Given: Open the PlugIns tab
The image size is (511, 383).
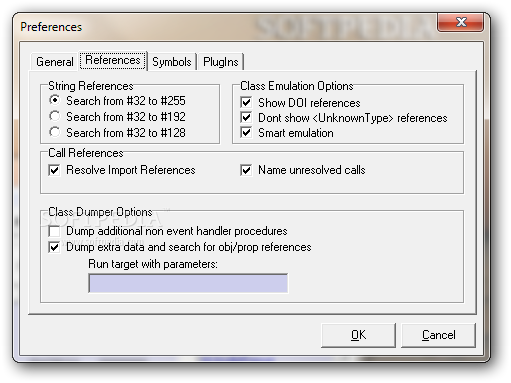Looking at the screenshot, I should pos(220,62).
